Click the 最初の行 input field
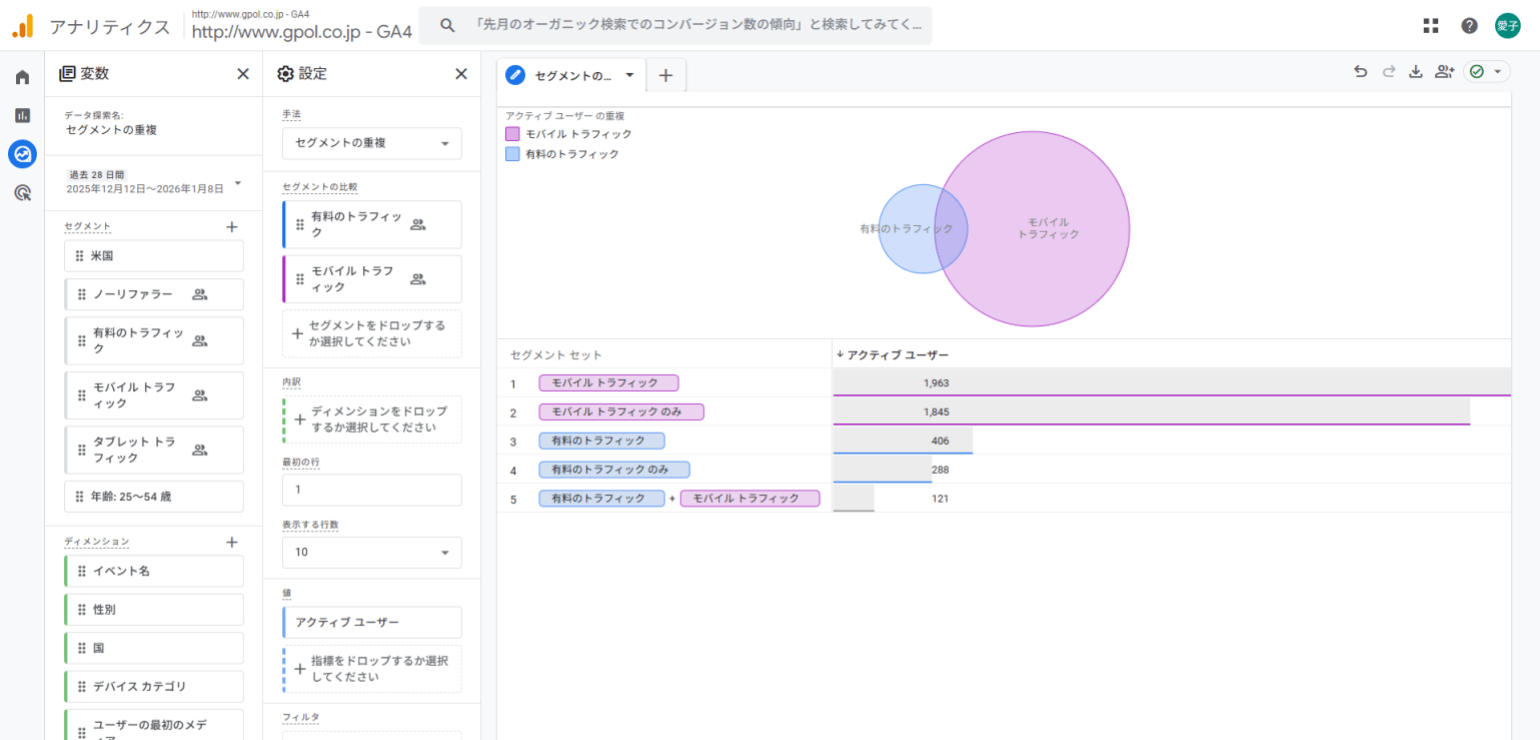The image size is (1540, 740). click(x=372, y=490)
